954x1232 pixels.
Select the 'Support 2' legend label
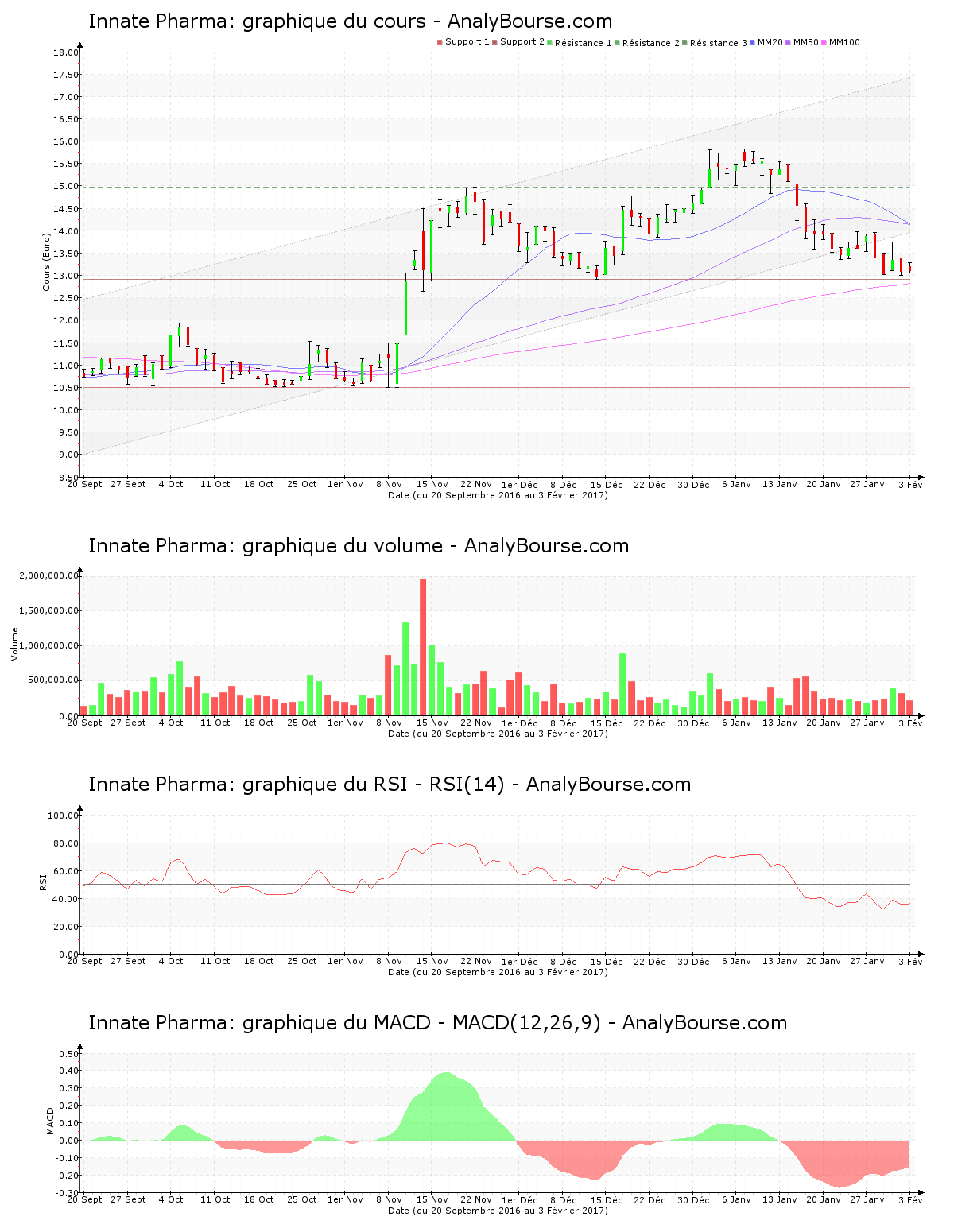coord(522,42)
